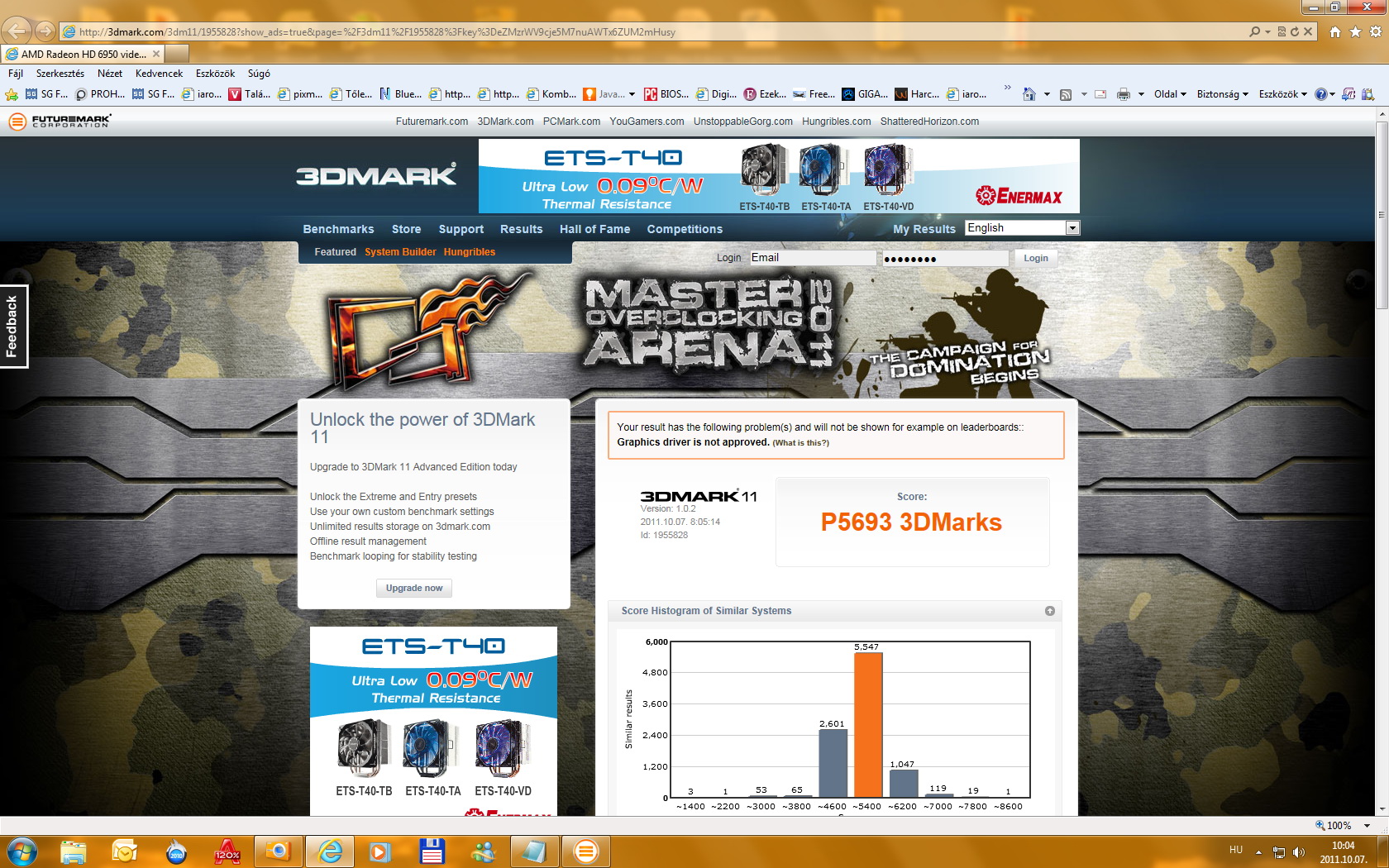Image resolution: width=1389 pixels, height=868 pixels.
Task: Open the Tools gear icon at top right
Action: (1376, 31)
